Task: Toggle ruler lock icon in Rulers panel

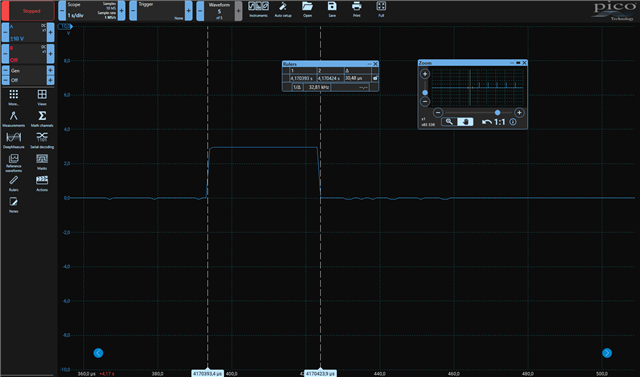Action: (375, 78)
